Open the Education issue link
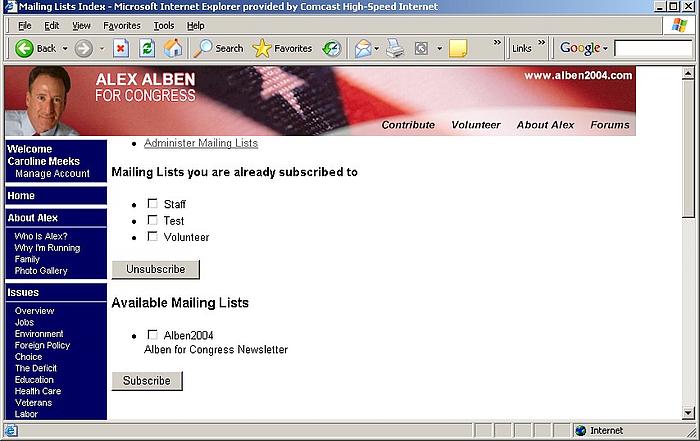The height and width of the screenshot is (441, 700). pyautogui.click(x=34, y=379)
